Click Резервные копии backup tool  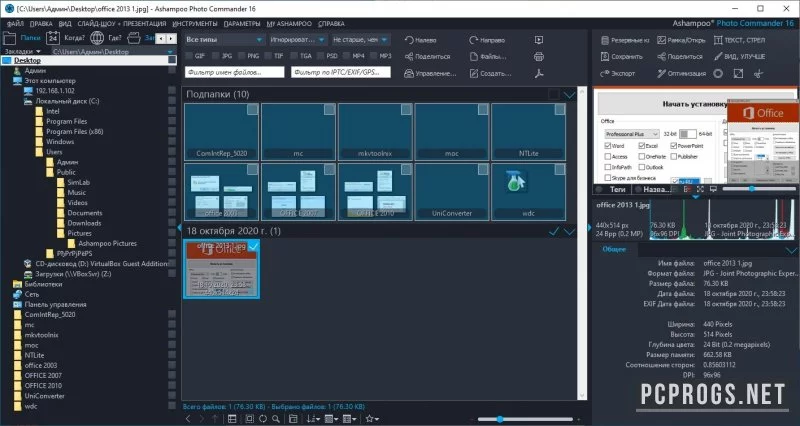click(624, 40)
